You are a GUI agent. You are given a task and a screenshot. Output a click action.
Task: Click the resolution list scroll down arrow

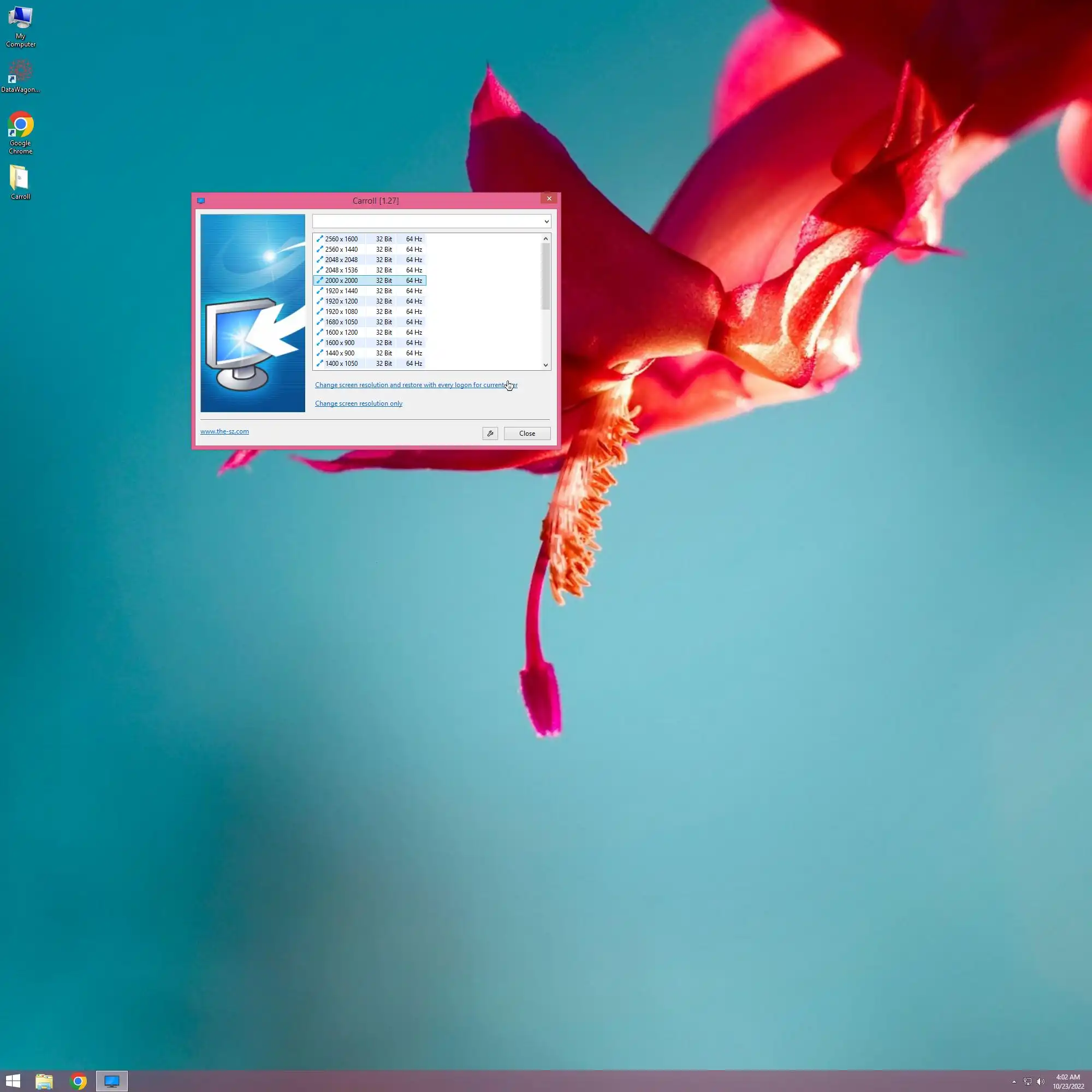(x=545, y=365)
